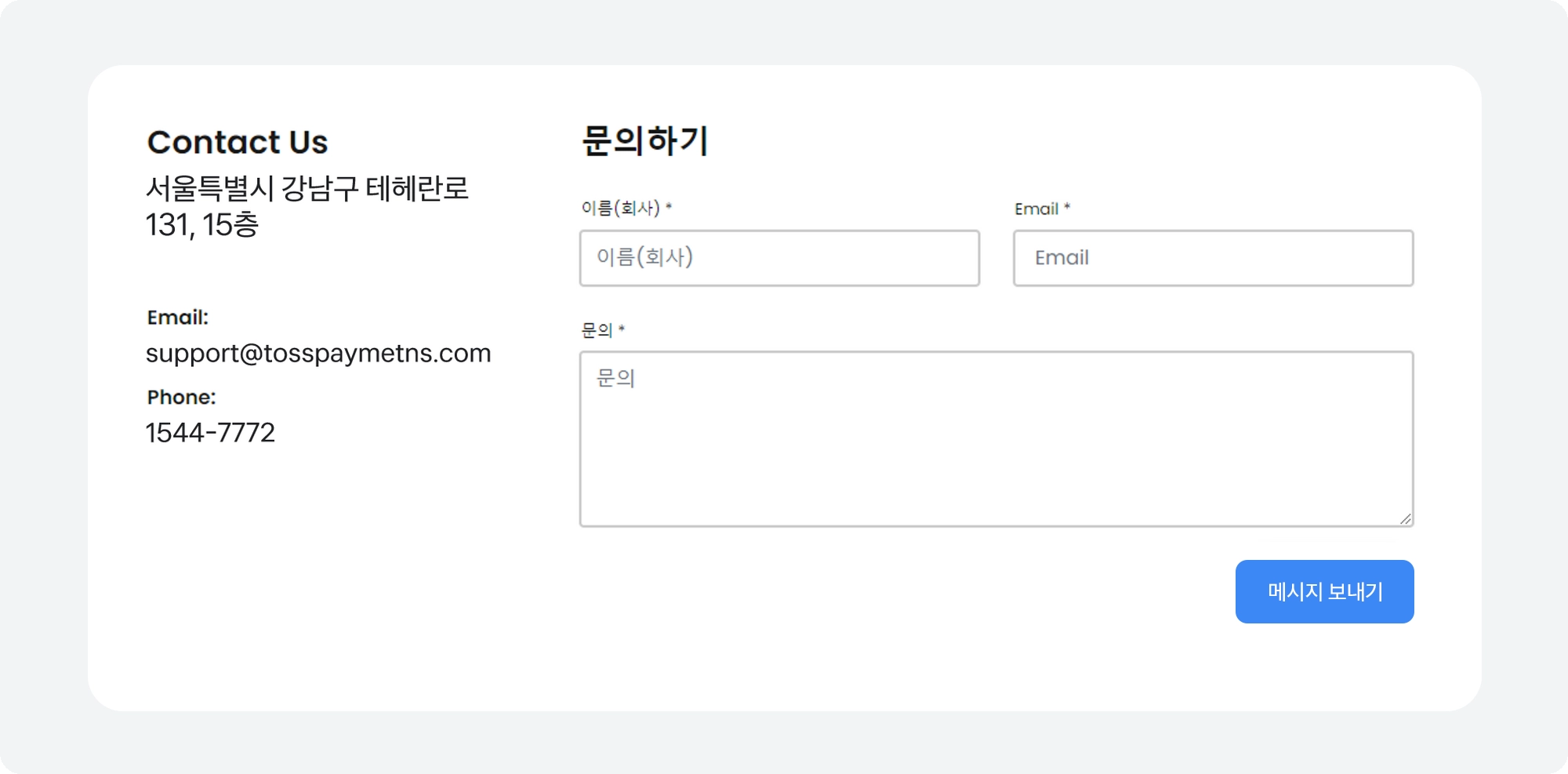Click the 131, 15층 address line
The height and width of the screenshot is (774, 1568).
click(x=201, y=225)
